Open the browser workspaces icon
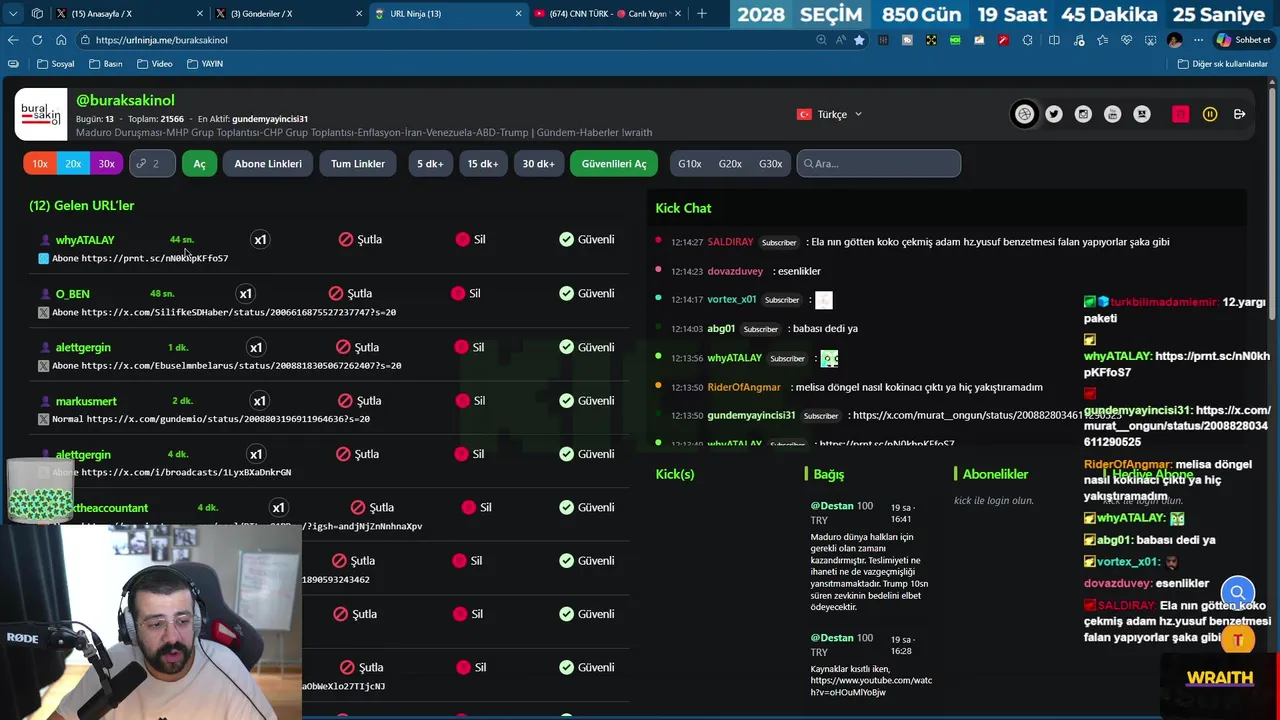This screenshot has height=720, width=1280. point(37,14)
